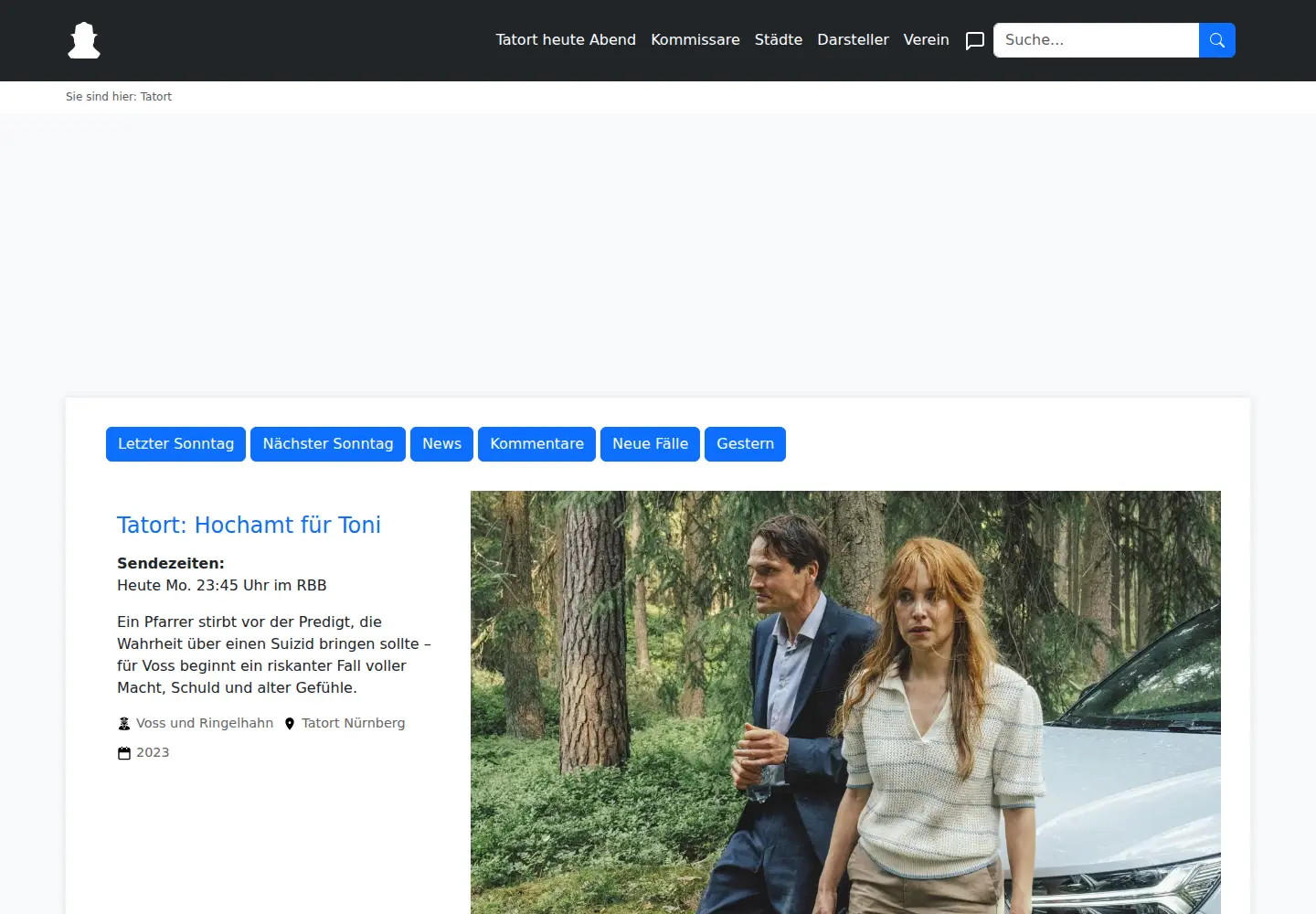Click the Tatort breadcrumb text

(155, 97)
